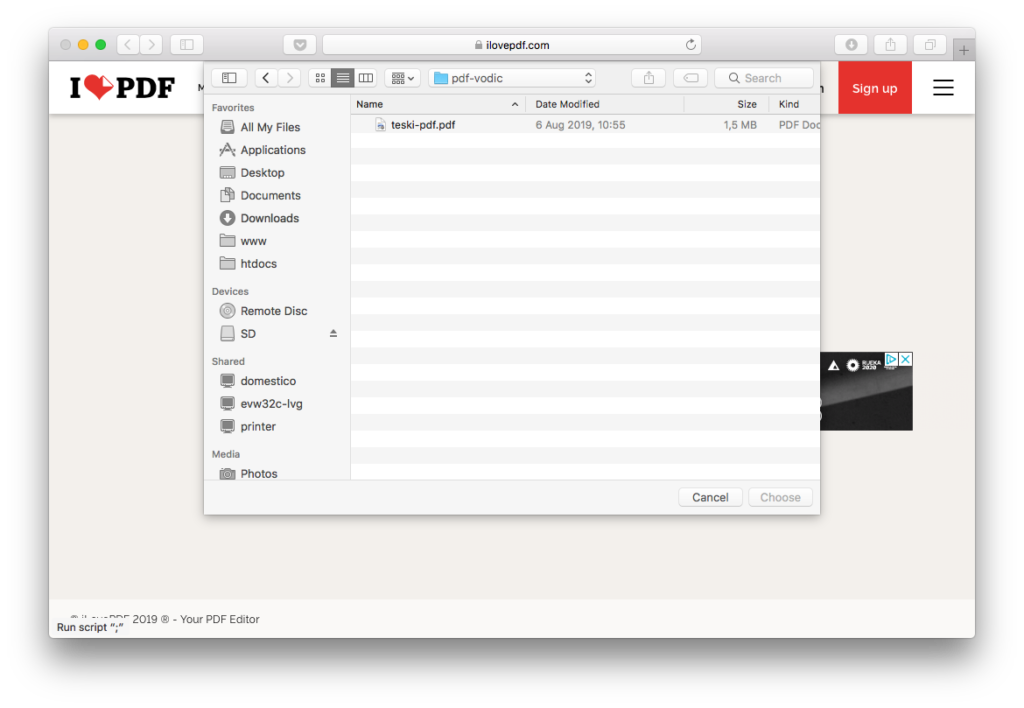Switch to icon view in file dialog

320,78
